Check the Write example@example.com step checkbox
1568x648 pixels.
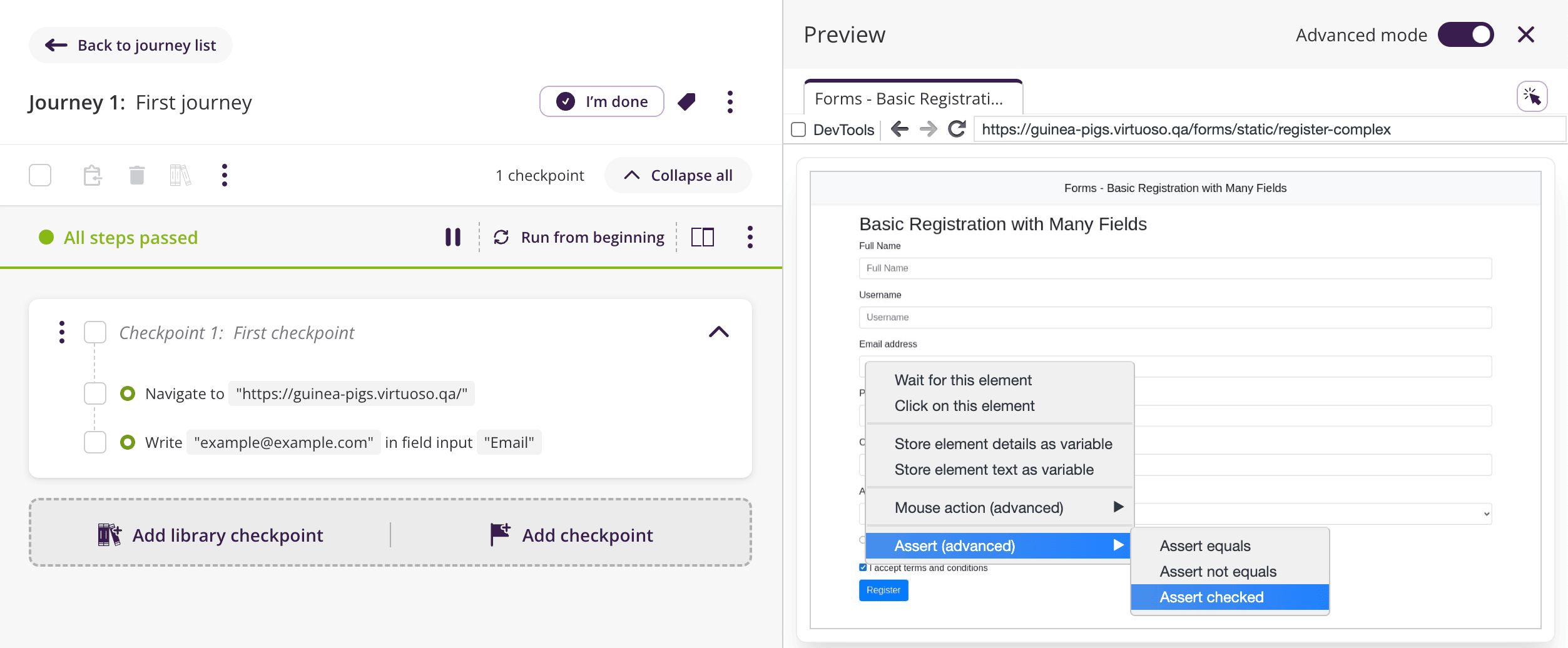coord(95,442)
